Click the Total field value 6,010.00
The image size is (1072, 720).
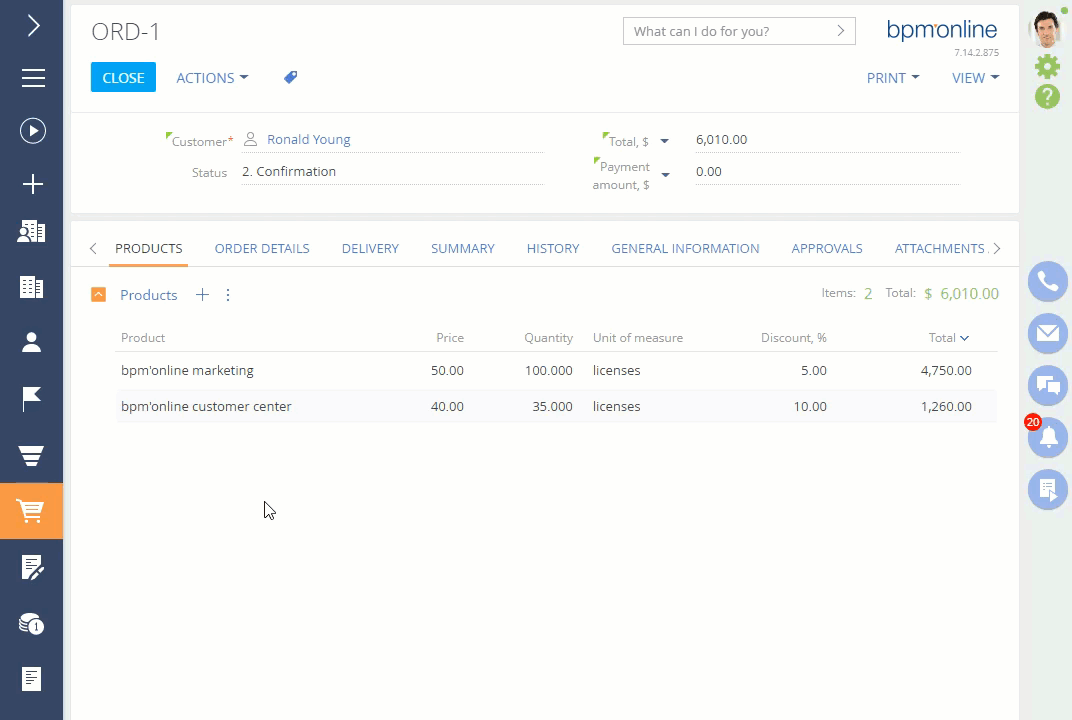pyautogui.click(x=827, y=139)
